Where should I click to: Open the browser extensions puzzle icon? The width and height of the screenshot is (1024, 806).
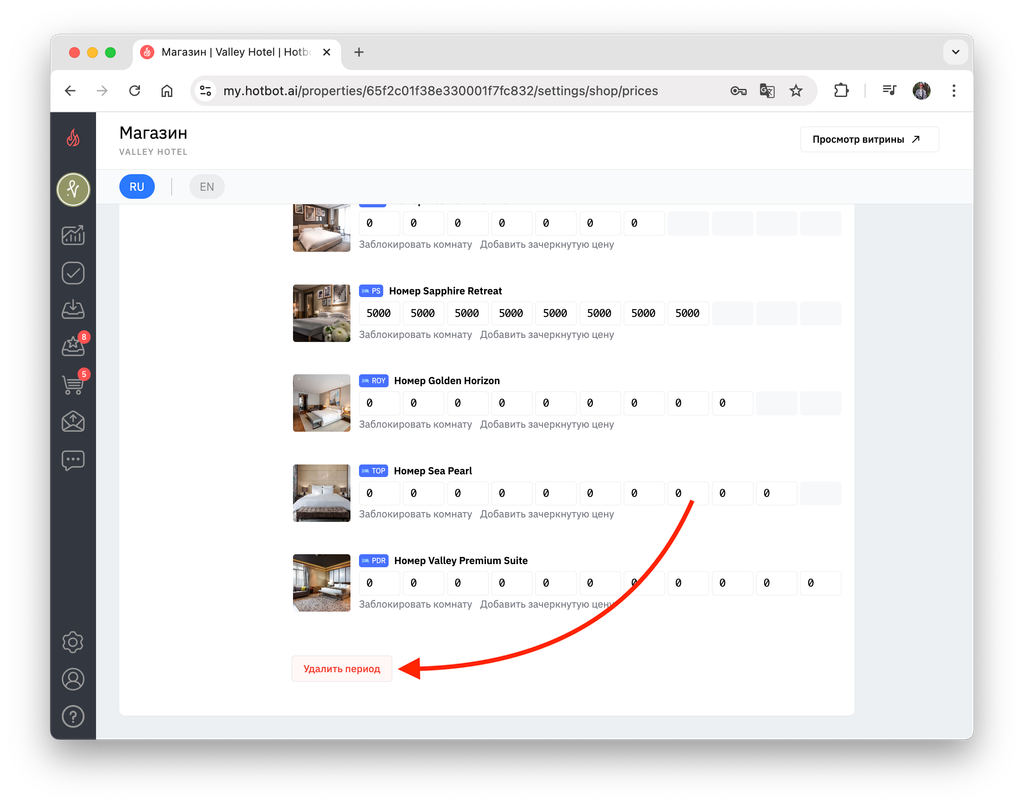(842, 91)
